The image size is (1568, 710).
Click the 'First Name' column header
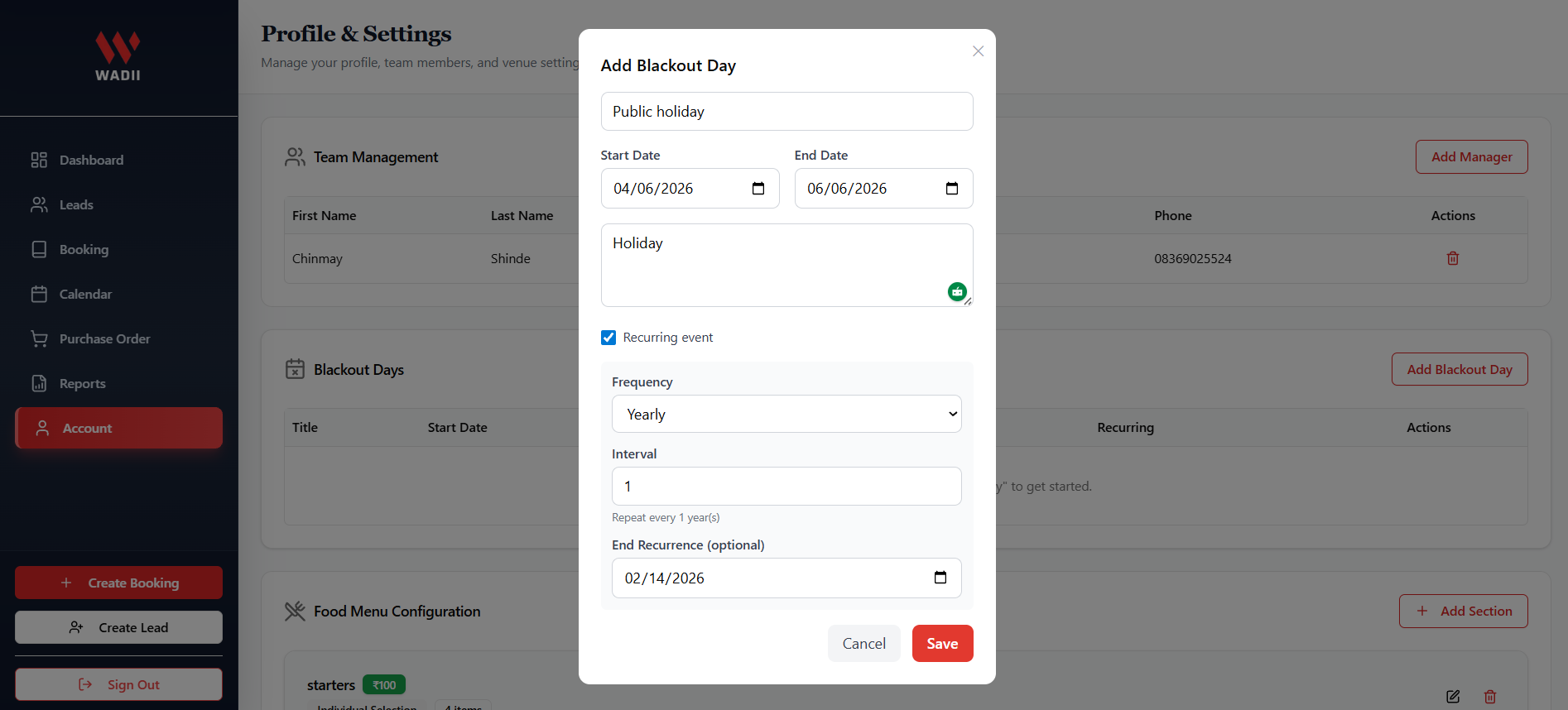325,215
